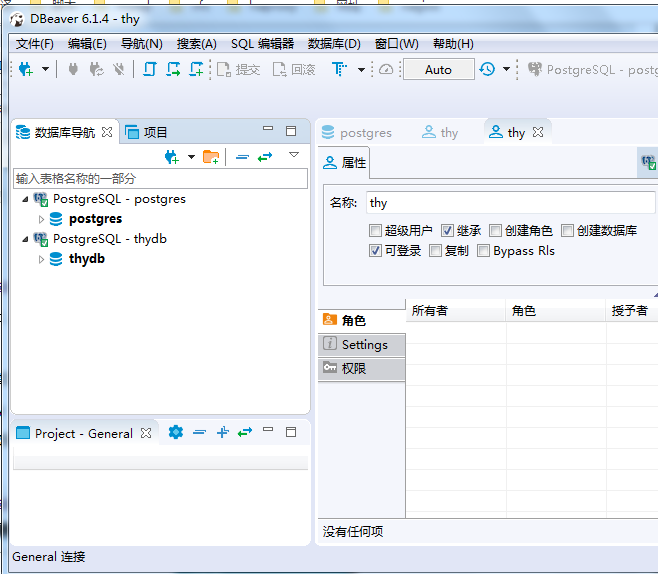Viewport: 658px width, 574px height.
Task: Expand the thydb database node
Action: pos(41,259)
